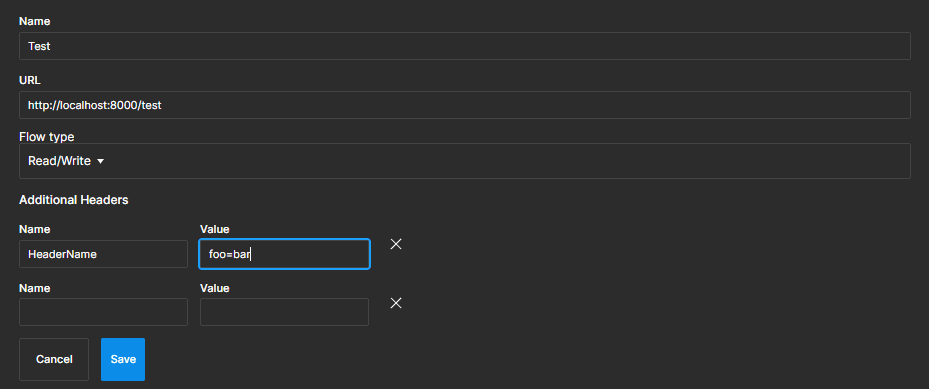
Task: Click the Name label above HeaderName
Action: (34, 229)
